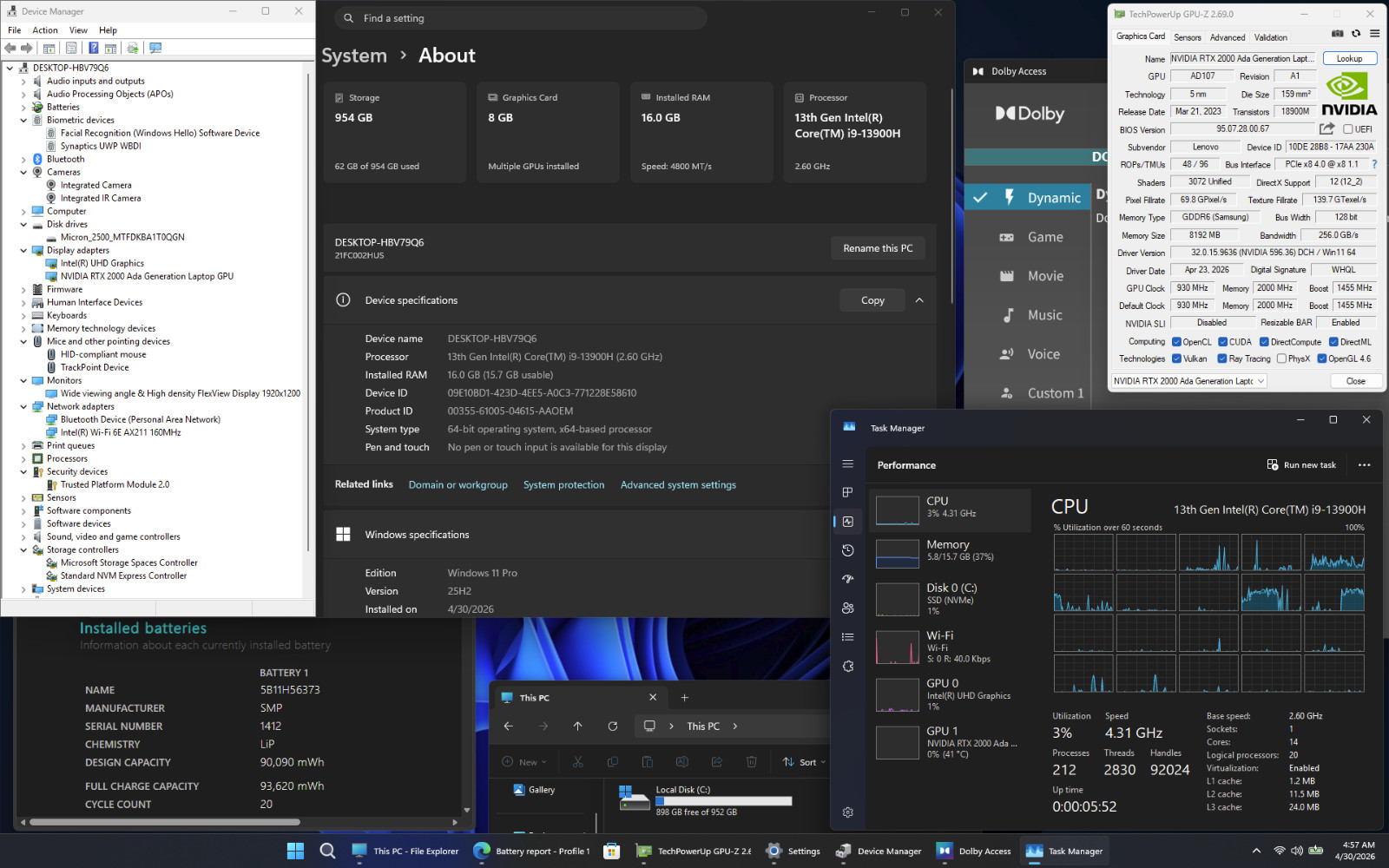The height and width of the screenshot is (868, 1389).
Task: Collapse the Device specifications section
Action: tap(919, 300)
